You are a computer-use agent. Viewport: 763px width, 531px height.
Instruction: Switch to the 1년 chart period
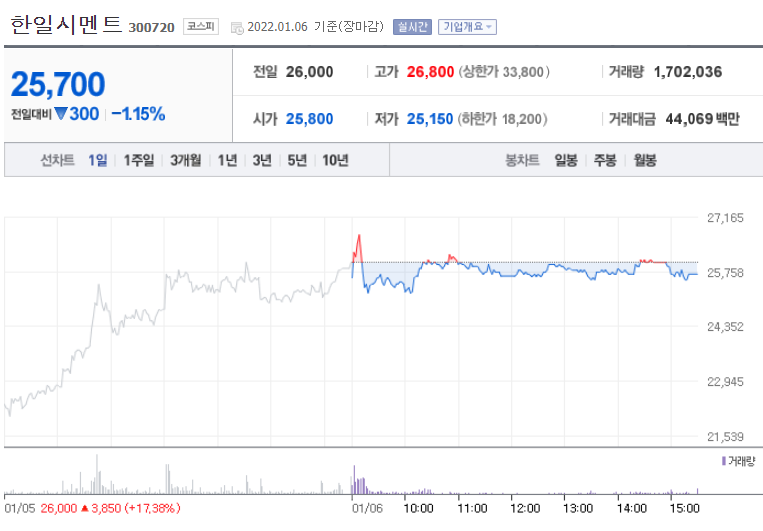(x=227, y=160)
